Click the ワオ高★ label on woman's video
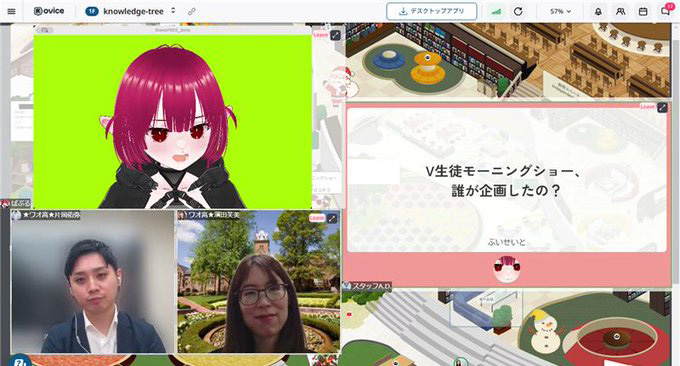The image size is (680, 366). 209,215
